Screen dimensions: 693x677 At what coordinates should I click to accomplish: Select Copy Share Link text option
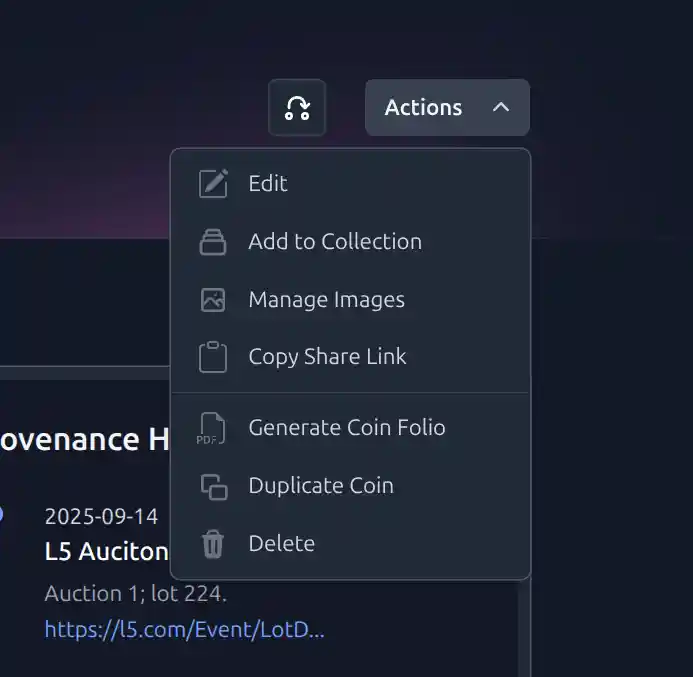pos(327,357)
